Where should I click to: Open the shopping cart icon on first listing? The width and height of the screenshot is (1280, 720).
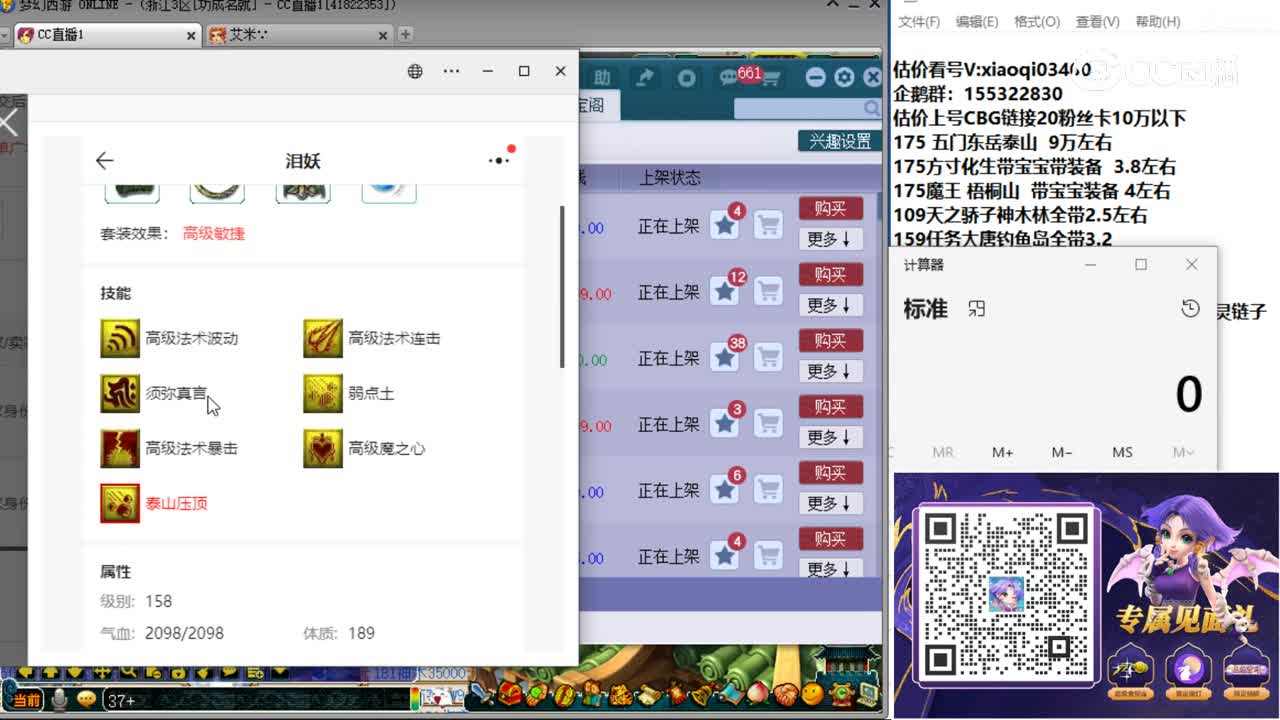[x=767, y=225]
